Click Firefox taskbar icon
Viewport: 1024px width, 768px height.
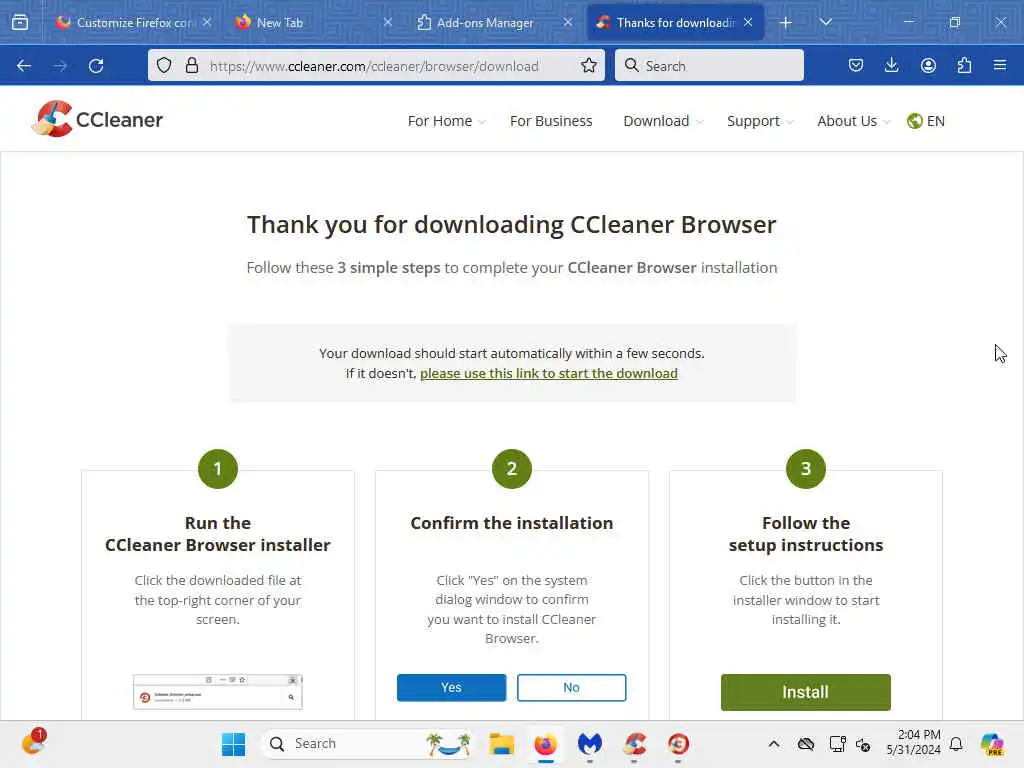[545, 744]
